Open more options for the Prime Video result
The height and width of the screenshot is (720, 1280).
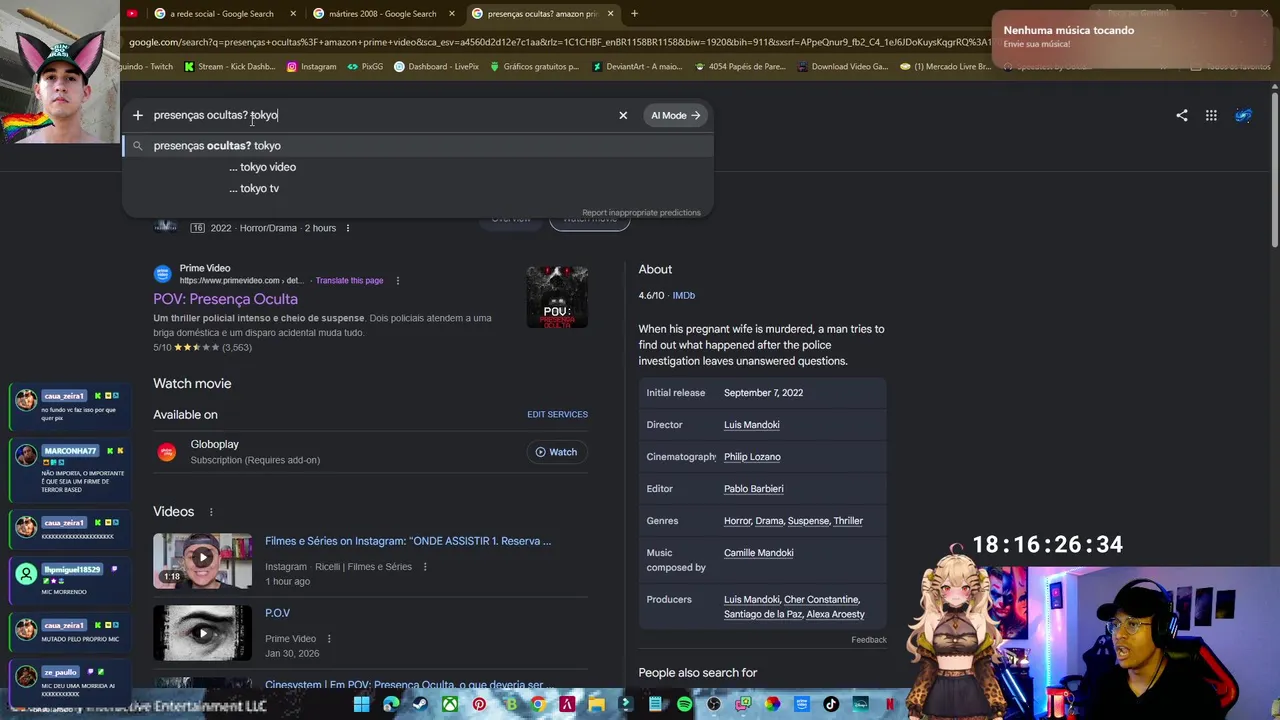tap(397, 281)
